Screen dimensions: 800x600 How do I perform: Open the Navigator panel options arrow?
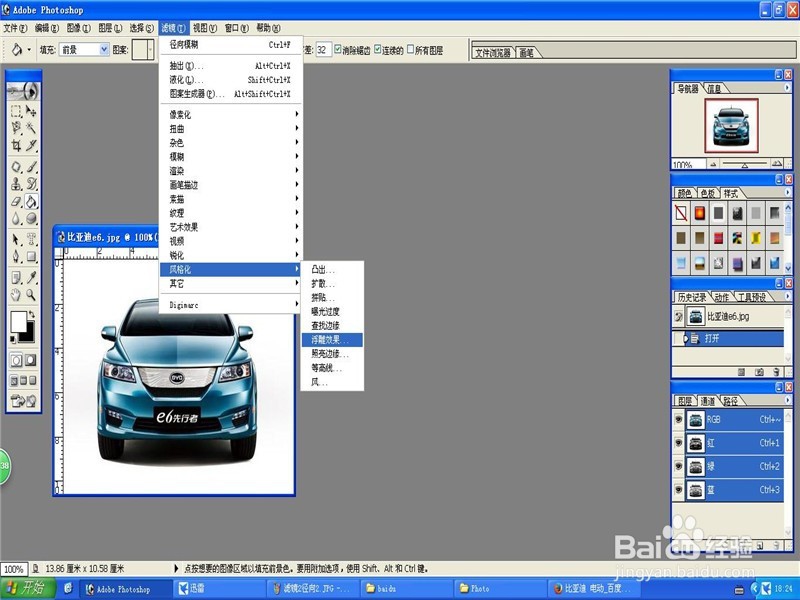[787, 88]
